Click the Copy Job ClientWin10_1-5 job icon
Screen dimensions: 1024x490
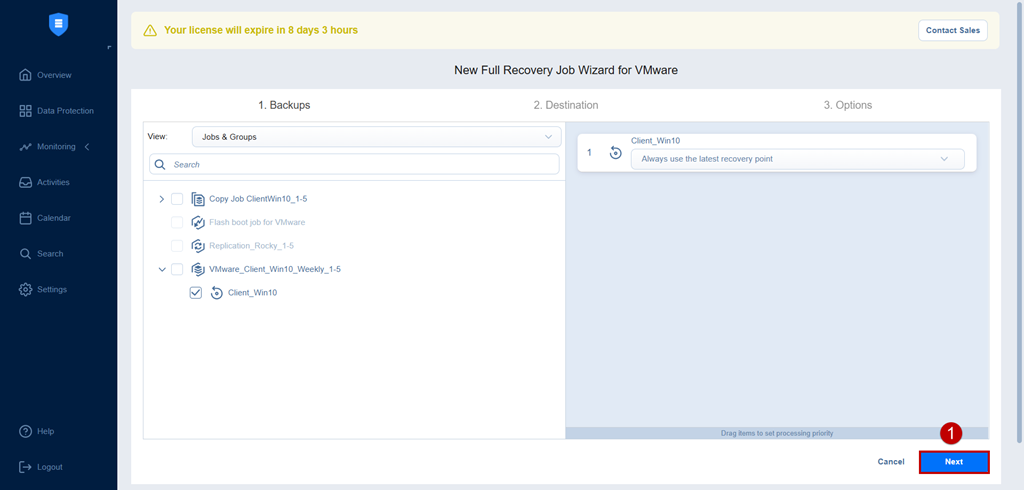pyautogui.click(x=198, y=199)
